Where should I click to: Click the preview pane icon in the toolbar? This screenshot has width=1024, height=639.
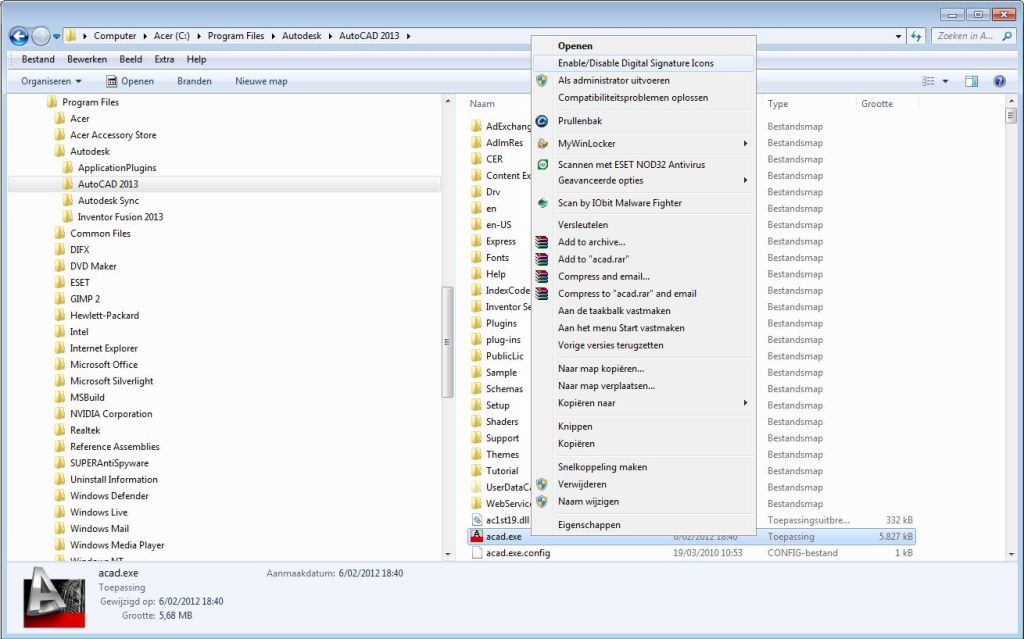tap(971, 81)
